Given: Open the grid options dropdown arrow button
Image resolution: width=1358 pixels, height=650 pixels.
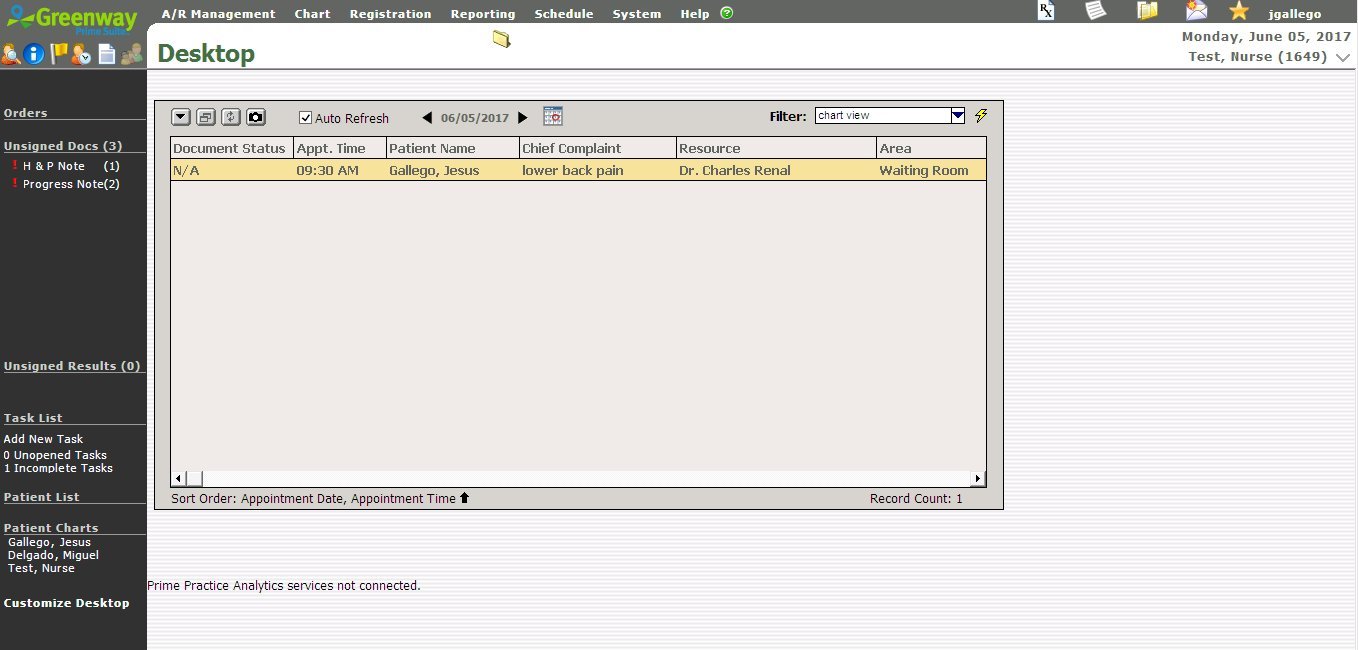Looking at the screenshot, I should point(181,117).
